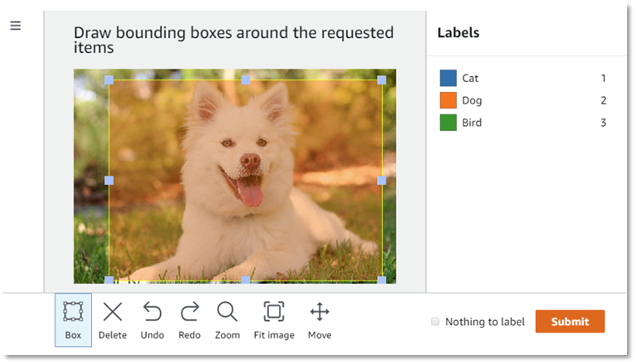Click the Fit image tool

274,320
